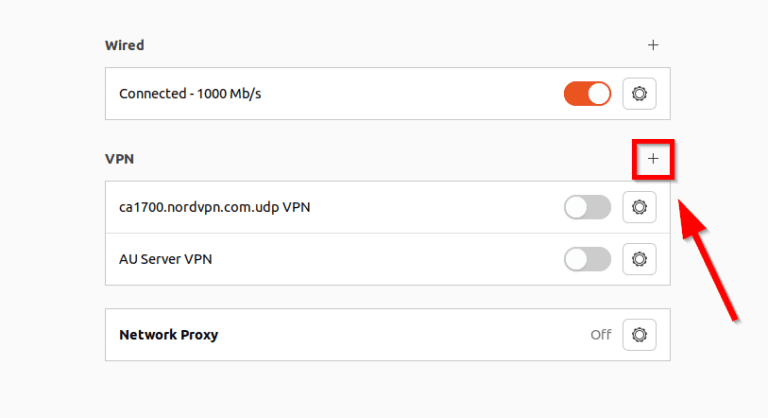Click the Network Proxy "Off" status
768x418 pixels.
point(600,335)
